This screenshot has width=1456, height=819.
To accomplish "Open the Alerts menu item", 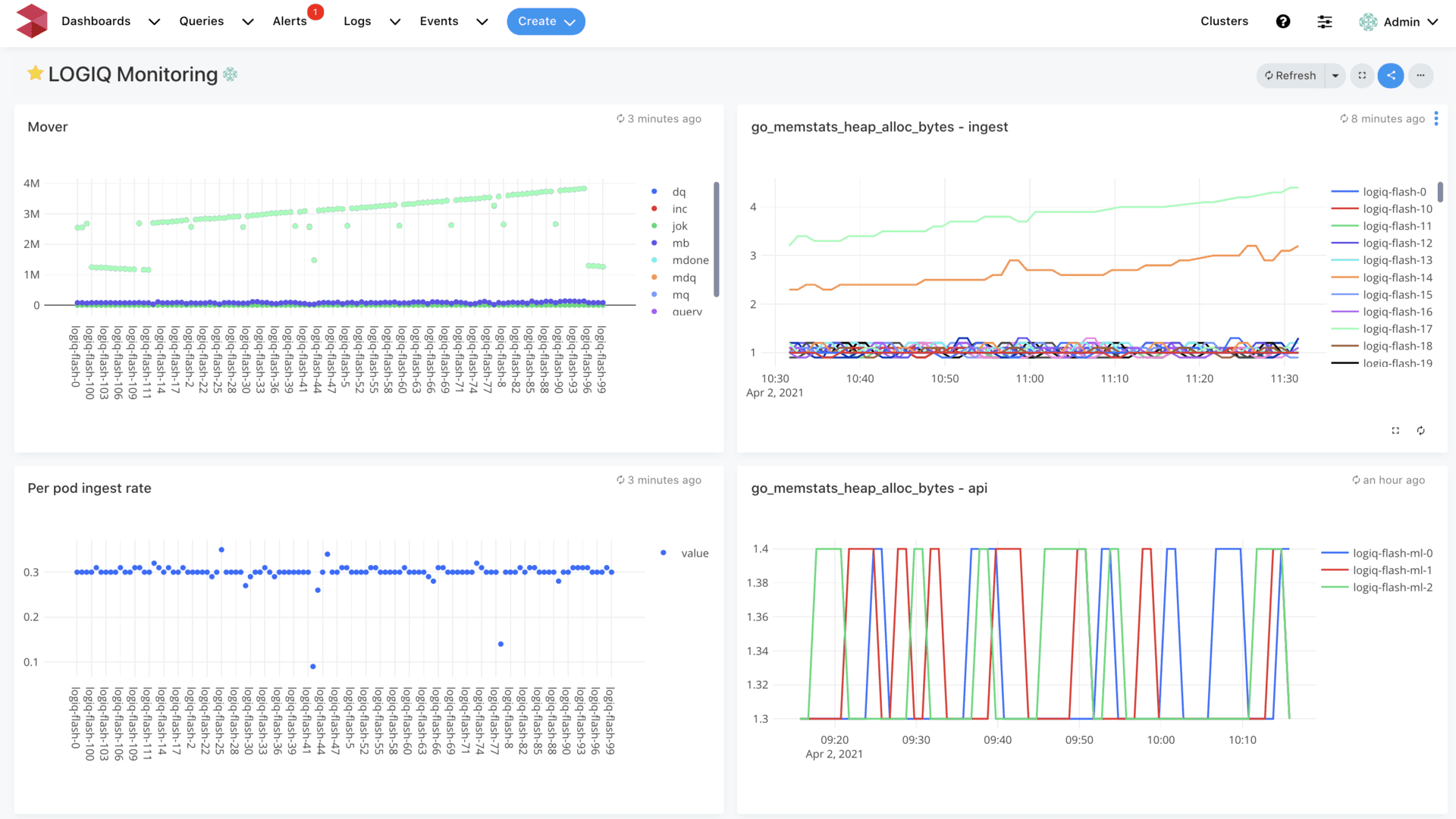I will coord(290,21).
